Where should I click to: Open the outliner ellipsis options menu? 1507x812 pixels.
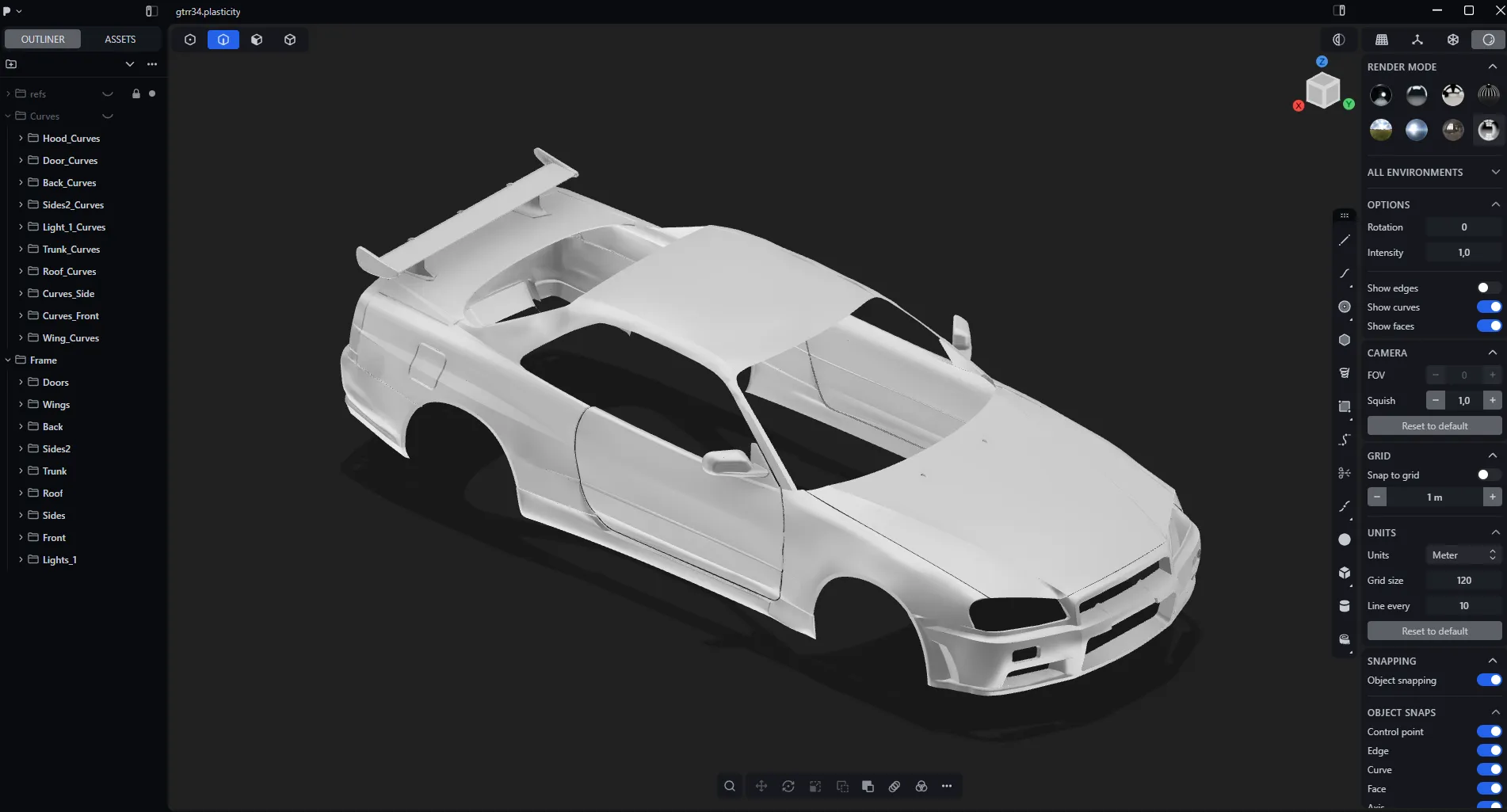152,64
